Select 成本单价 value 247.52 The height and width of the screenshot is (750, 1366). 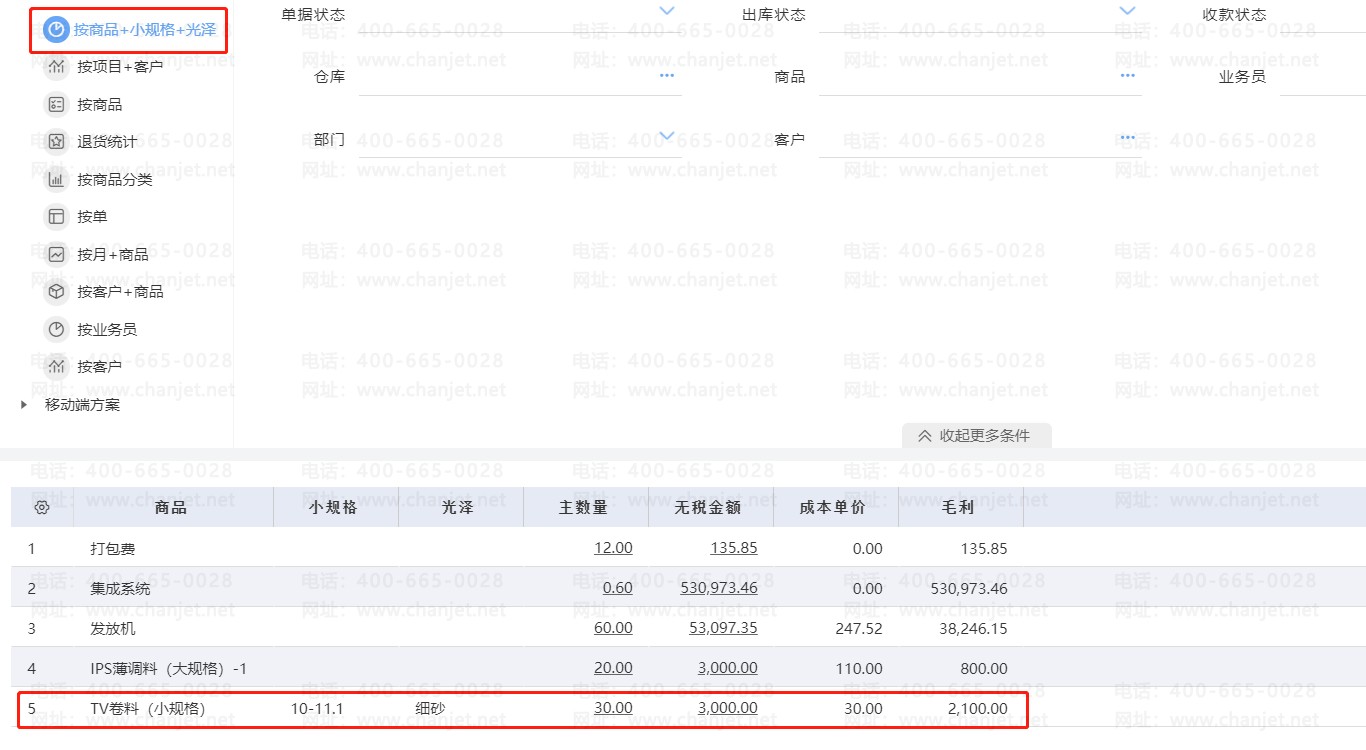click(x=859, y=628)
